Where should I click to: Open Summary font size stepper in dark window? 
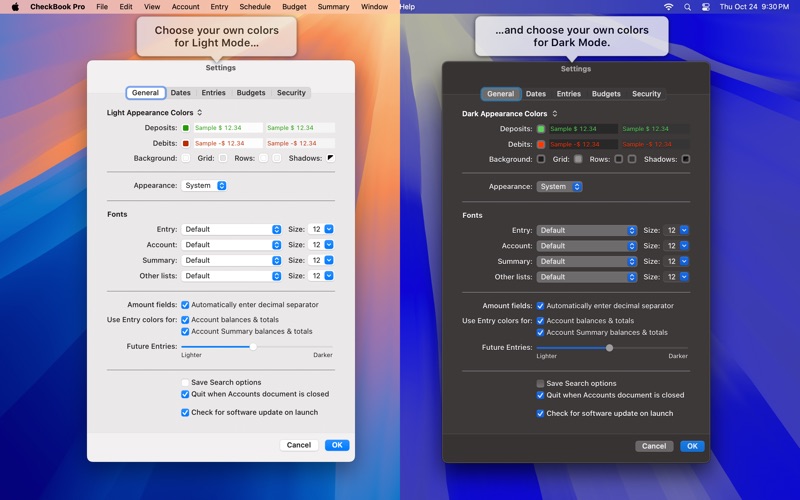pyautogui.click(x=684, y=261)
